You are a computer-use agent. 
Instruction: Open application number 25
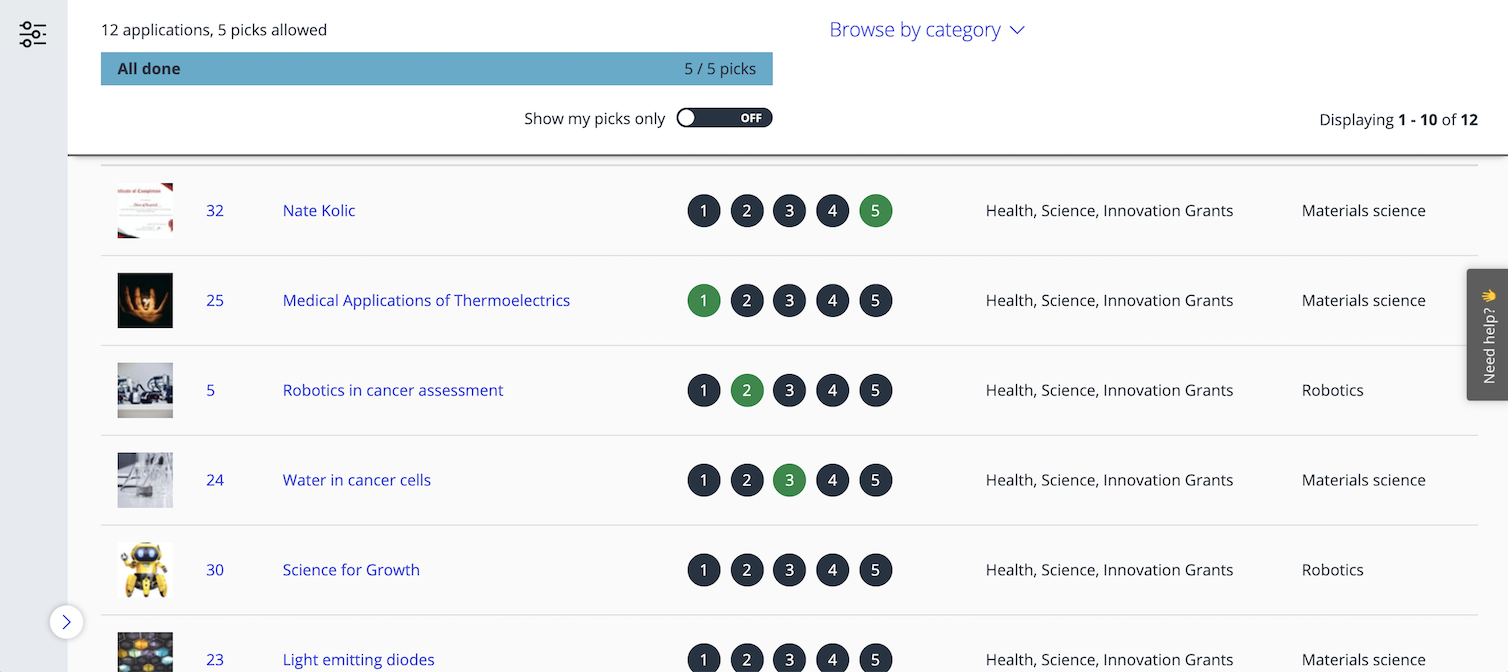(x=215, y=300)
